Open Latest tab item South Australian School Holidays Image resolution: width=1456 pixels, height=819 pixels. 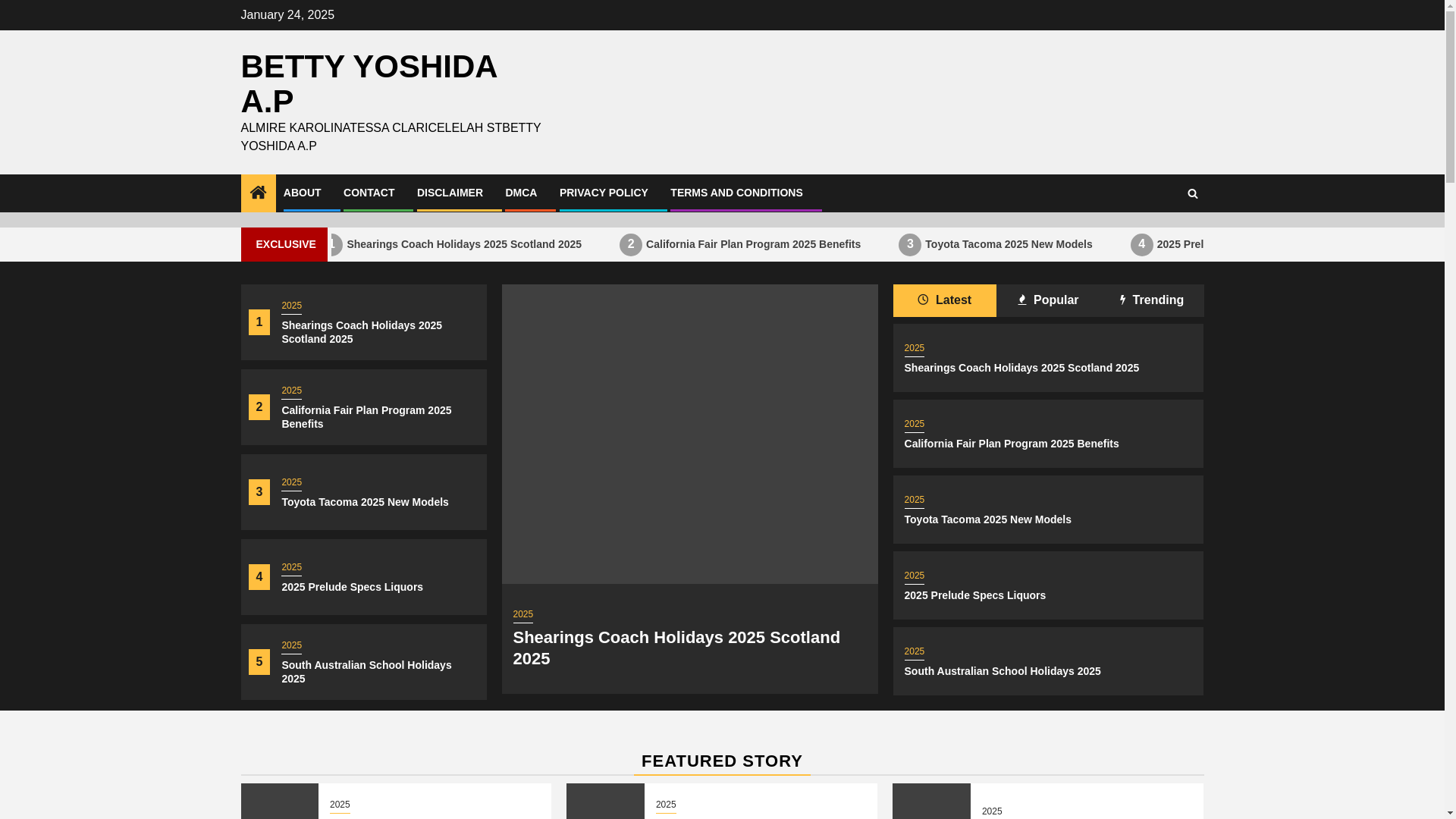(1002, 671)
